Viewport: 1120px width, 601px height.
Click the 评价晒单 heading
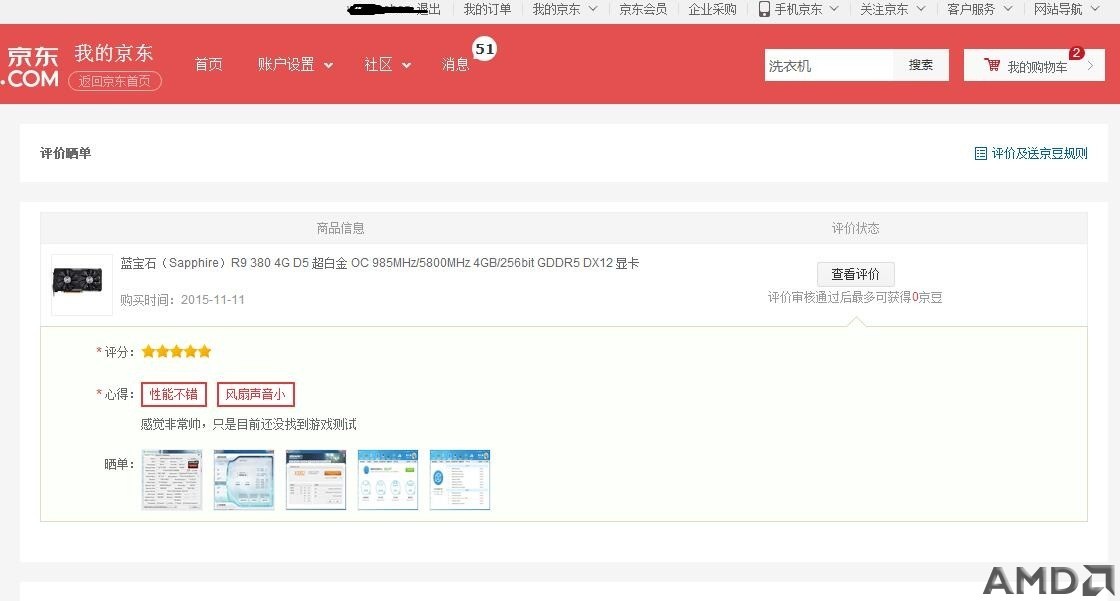tap(66, 153)
